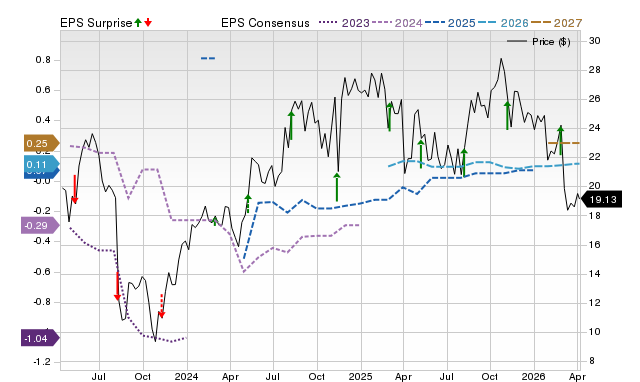Viewport: 640px width, 382px height.
Task: Click the 2024 label on the time axis
Action: click(x=187, y=376)
